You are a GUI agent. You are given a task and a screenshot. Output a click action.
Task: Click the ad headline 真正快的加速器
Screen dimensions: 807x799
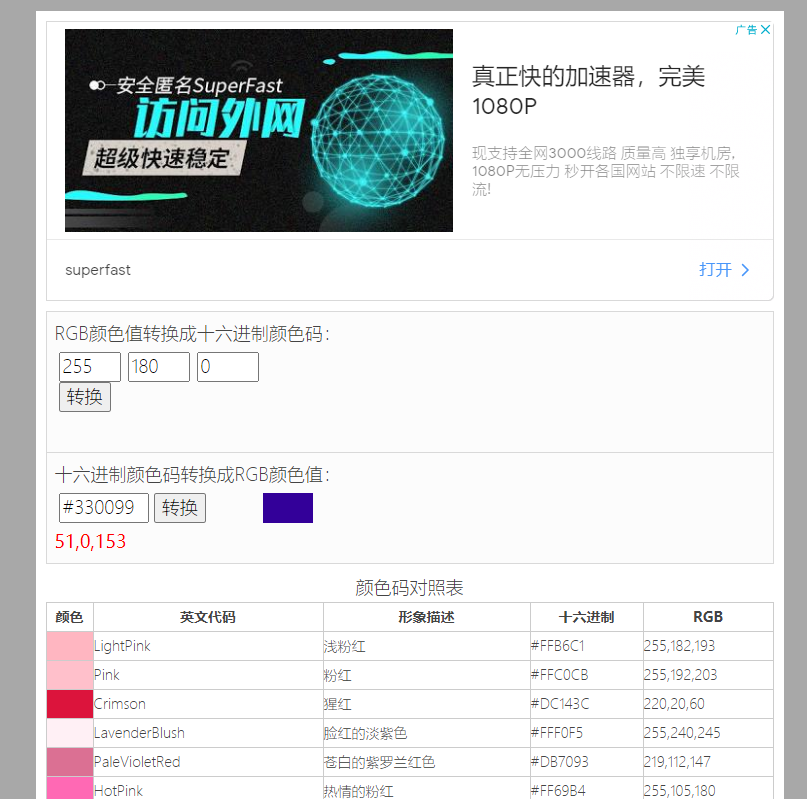point(588,91)
